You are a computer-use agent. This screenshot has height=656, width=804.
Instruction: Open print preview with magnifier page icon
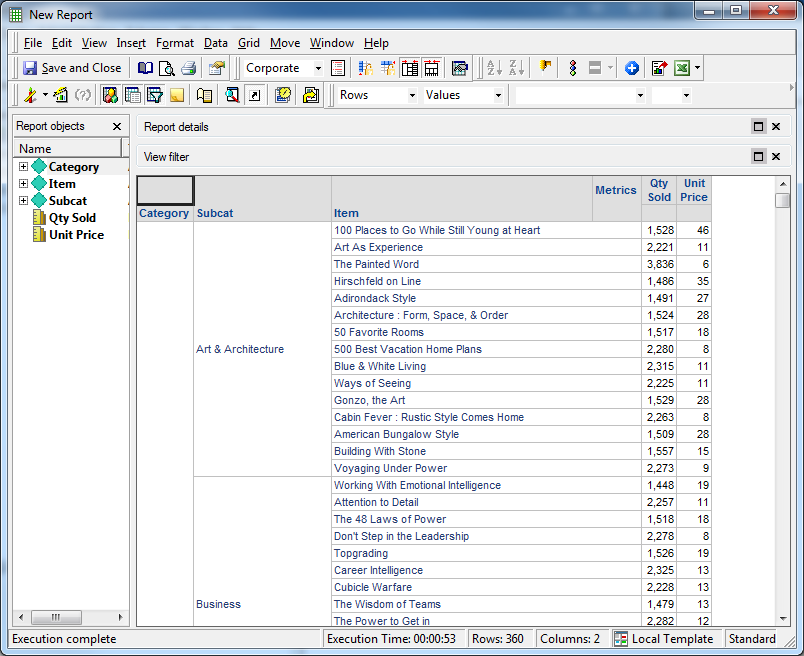click(167, 68)
